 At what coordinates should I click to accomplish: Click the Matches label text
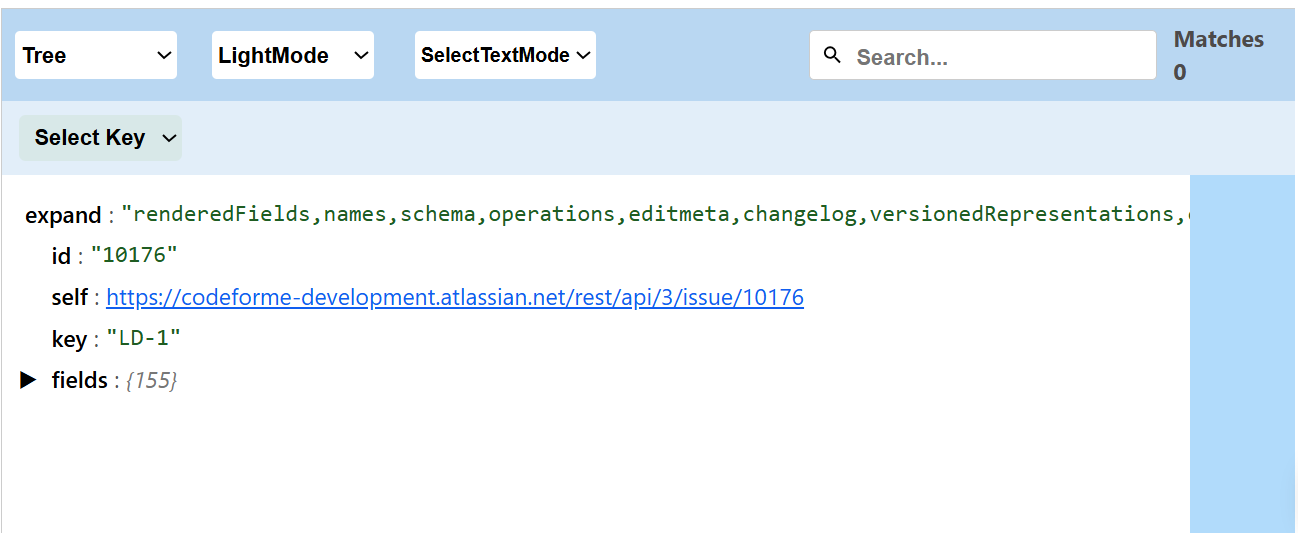(1218, 40)
